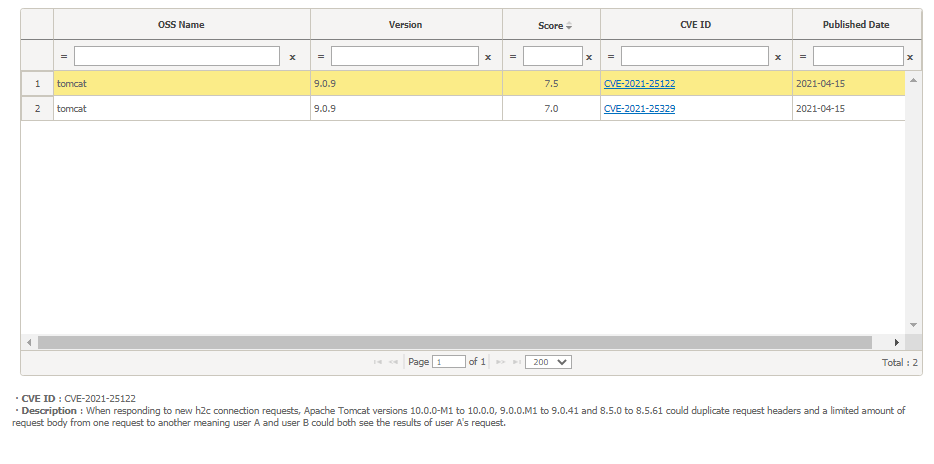
Task: Open rows-per-page dropdown showing 200
Action: [548, 362]
